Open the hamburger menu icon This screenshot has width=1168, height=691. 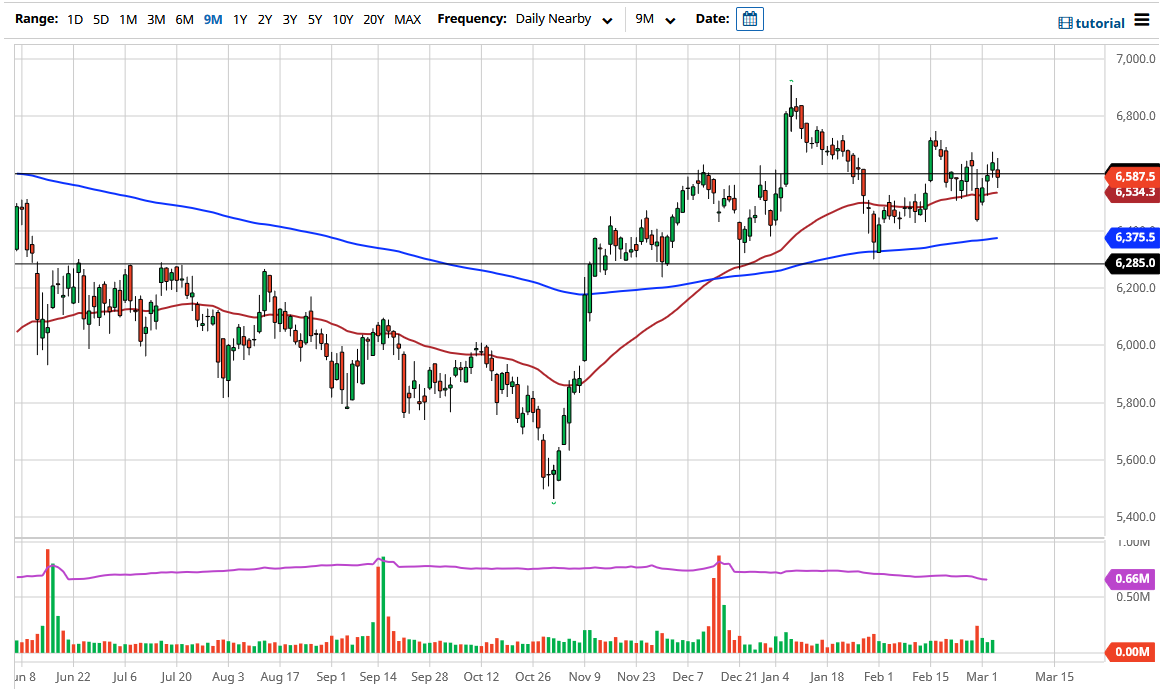point(1142,20)
